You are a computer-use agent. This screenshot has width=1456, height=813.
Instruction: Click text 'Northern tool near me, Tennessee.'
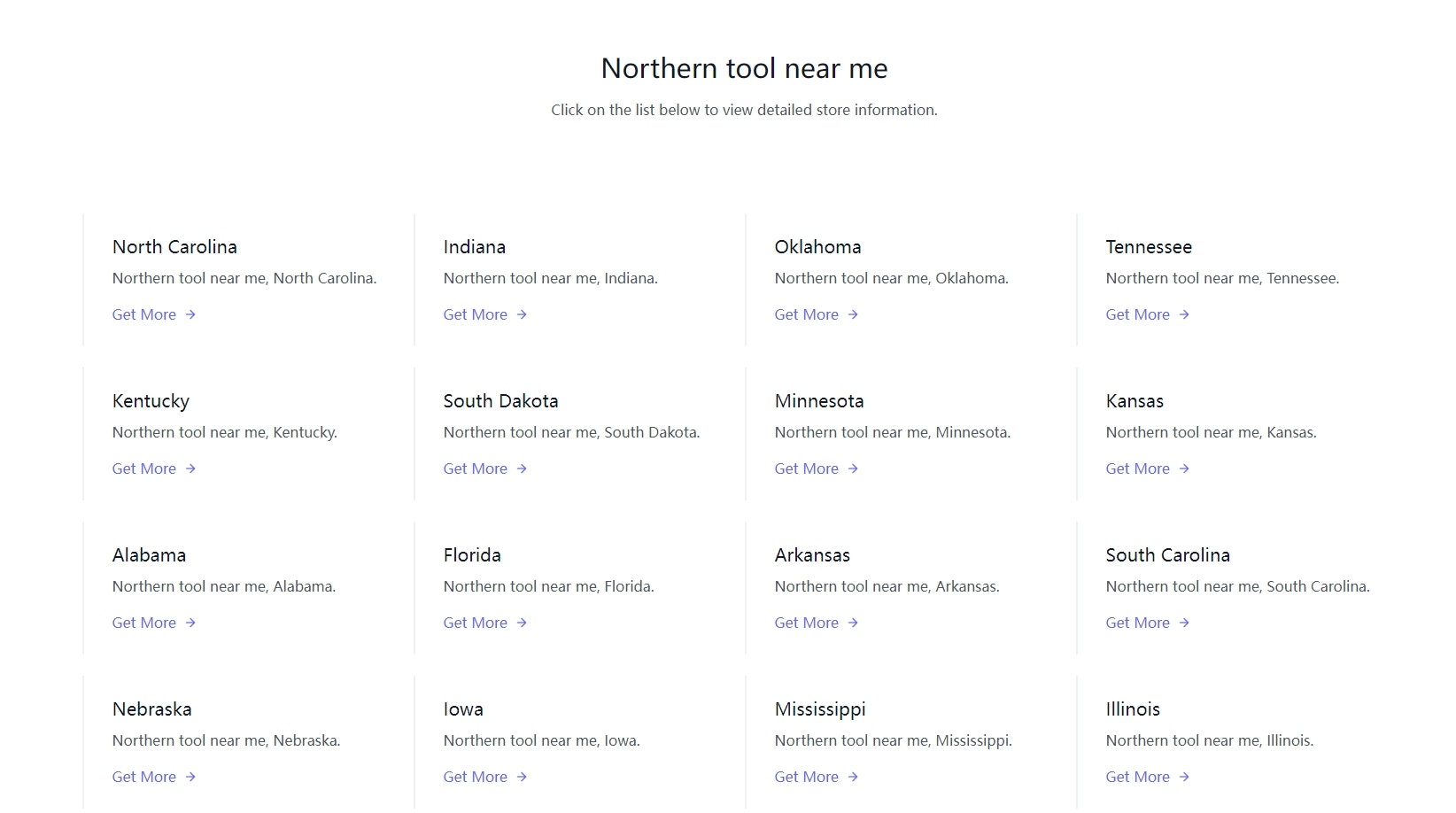[1222, 278]
